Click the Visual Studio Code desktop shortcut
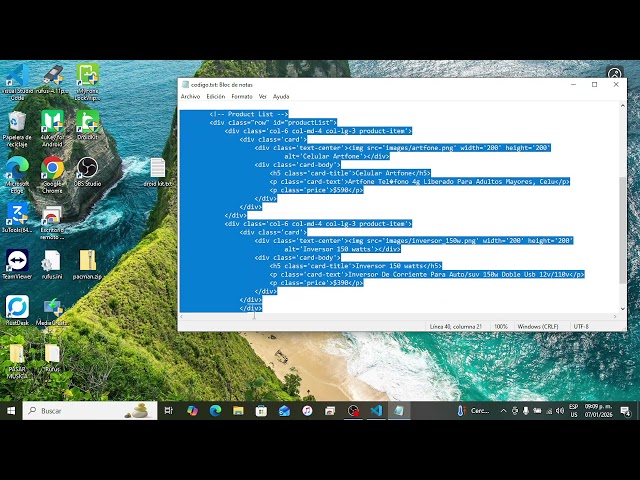640x480 pixels. point(17,82)
